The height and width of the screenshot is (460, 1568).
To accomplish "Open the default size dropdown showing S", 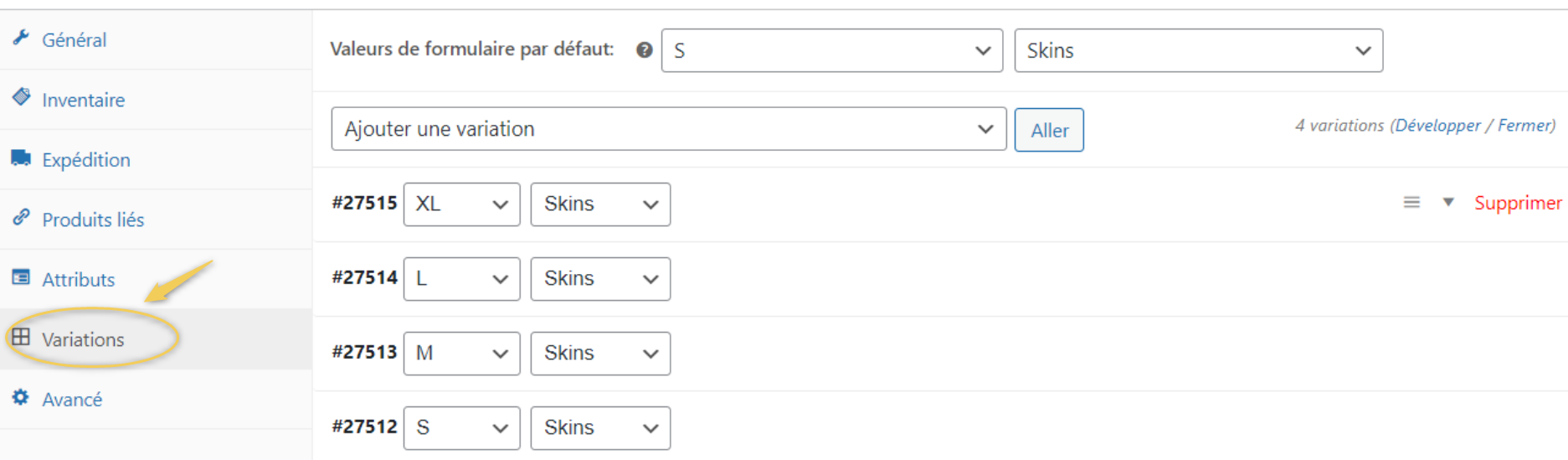I will (832, 50).
